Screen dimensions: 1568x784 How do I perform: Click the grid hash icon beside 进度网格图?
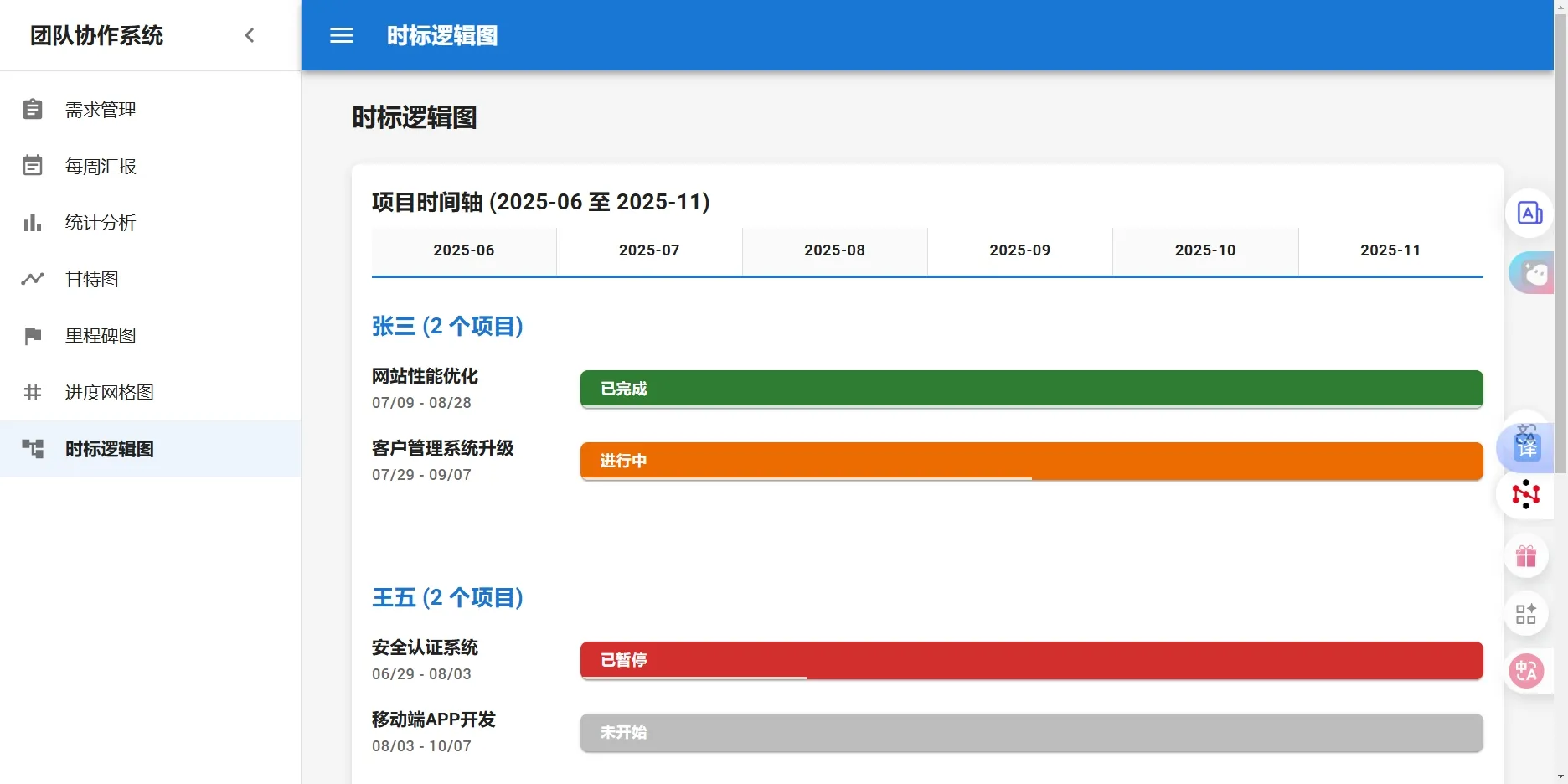click(x=33, y=392)
